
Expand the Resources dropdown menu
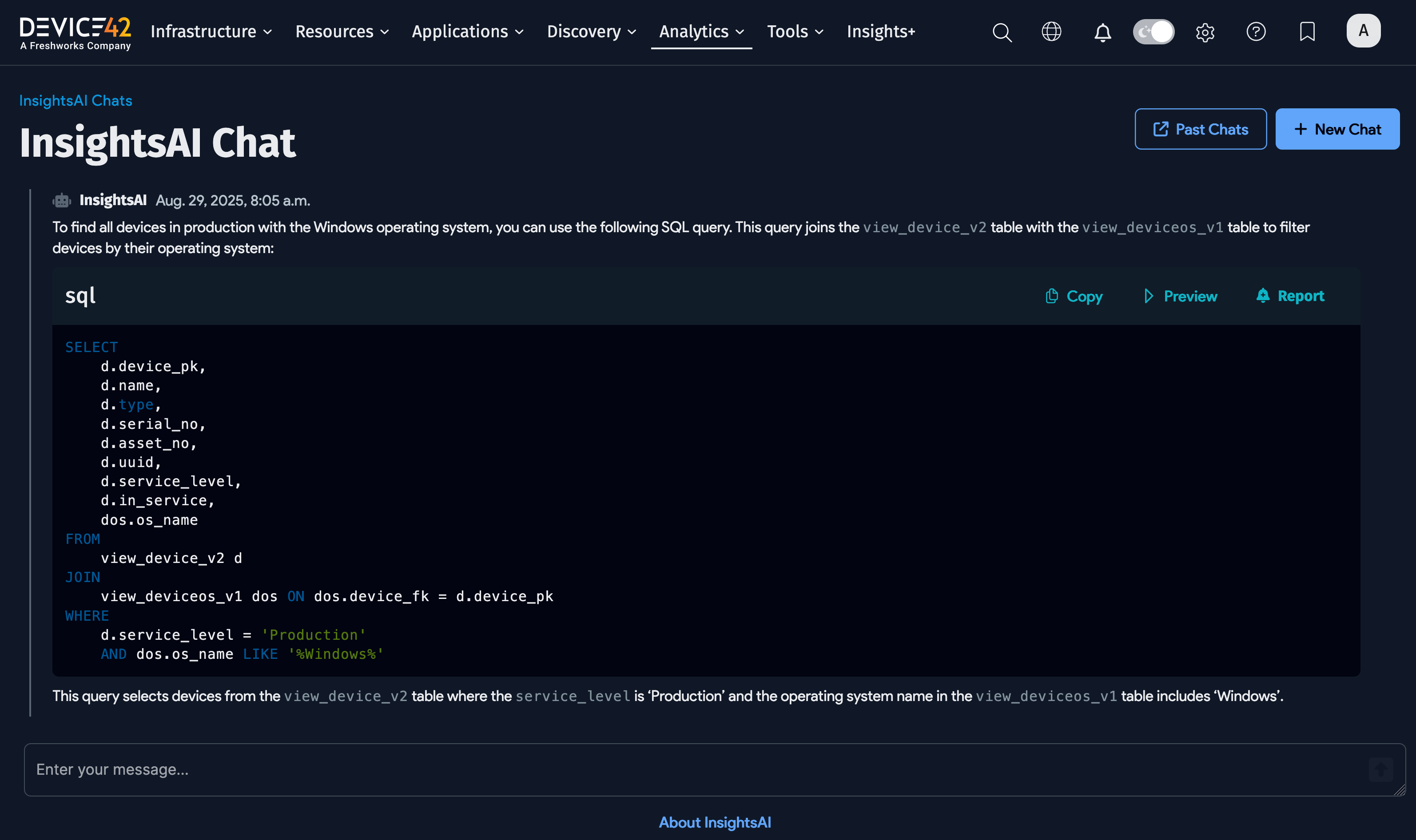342,32
